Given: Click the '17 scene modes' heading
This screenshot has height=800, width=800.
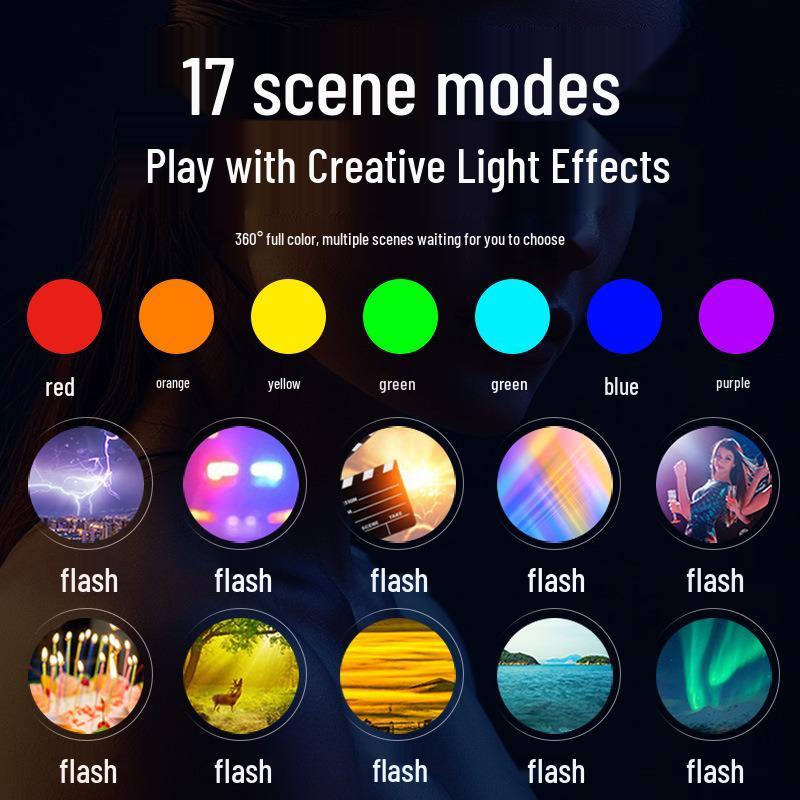Looking at the screenshot, I should (x=401, y=87).
